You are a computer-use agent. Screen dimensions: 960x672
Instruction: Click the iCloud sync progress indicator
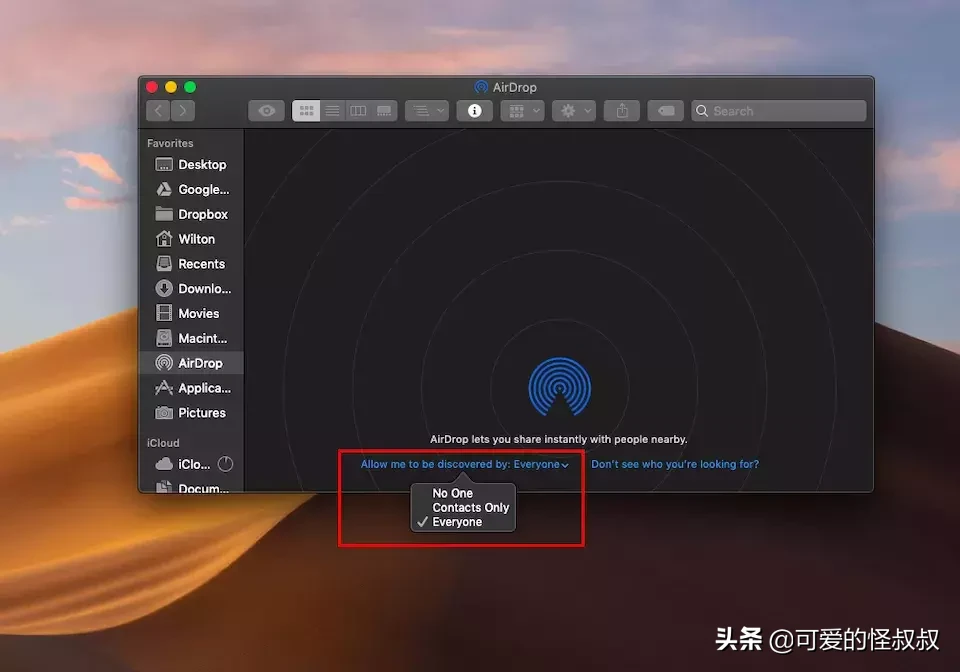tap(225, 464)
